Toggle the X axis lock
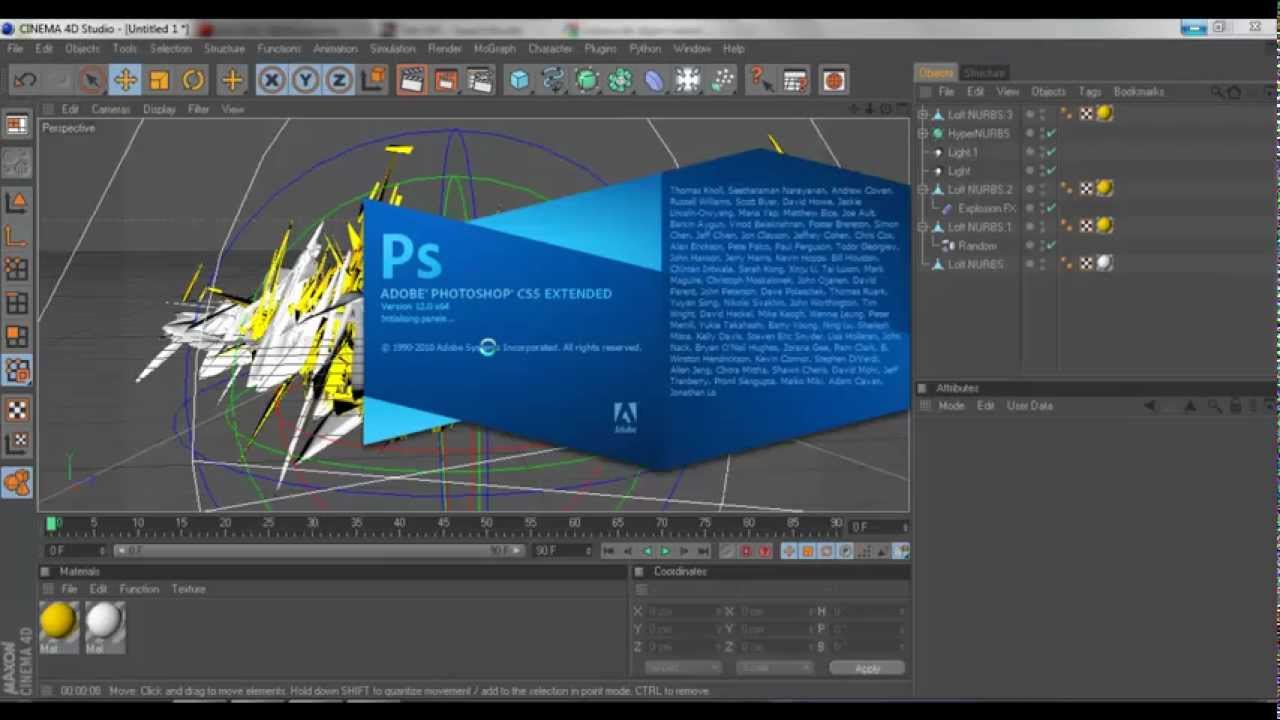The image size is (1280, 720). (271, 80)
